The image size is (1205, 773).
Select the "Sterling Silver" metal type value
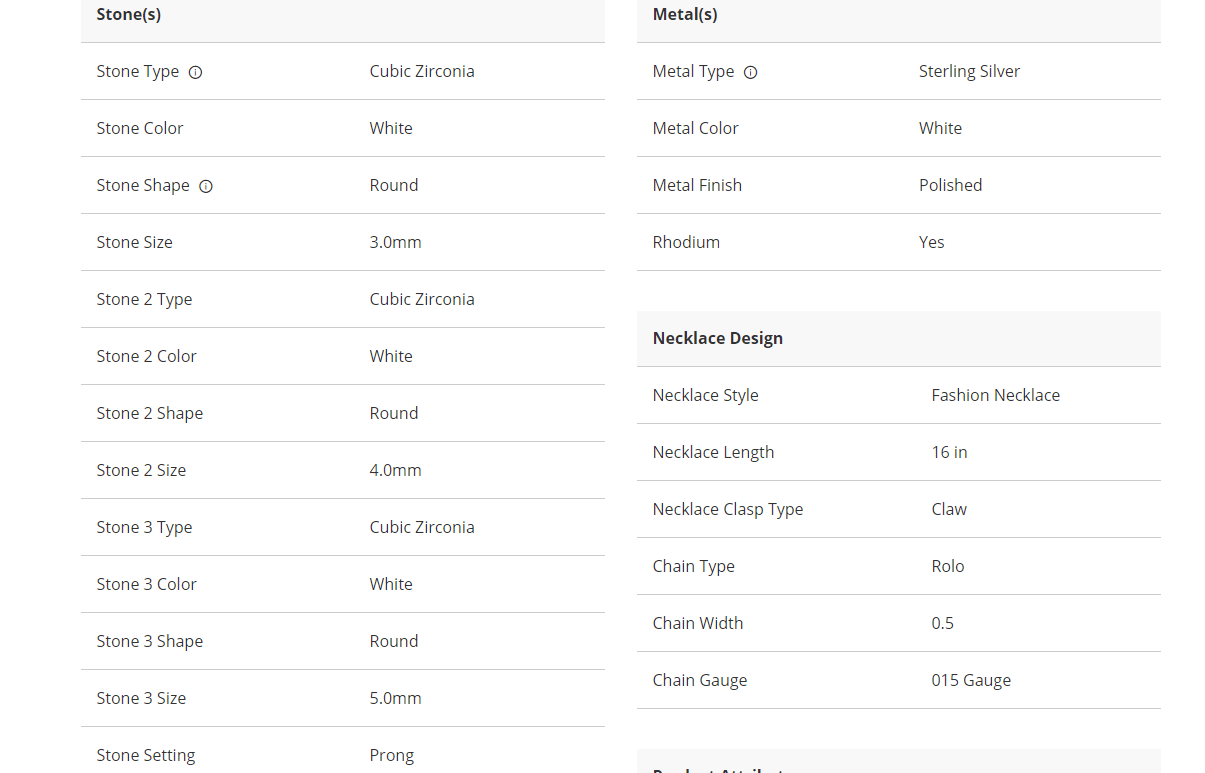[x=969, y=71]
